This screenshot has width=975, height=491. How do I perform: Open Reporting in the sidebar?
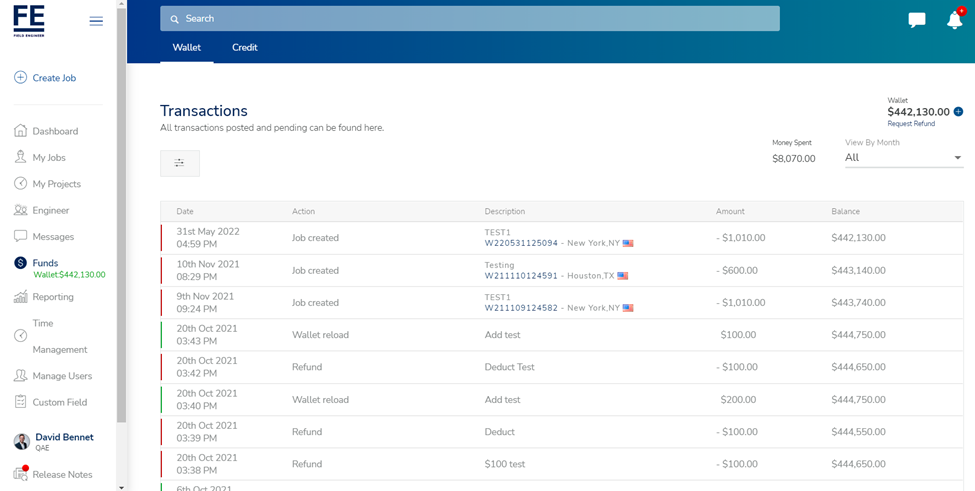[53, 296]
